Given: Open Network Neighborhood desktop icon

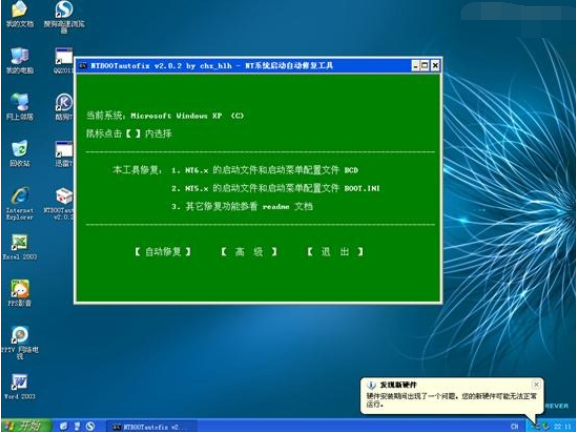Looking at the screenshot, I should coord(20,107).
